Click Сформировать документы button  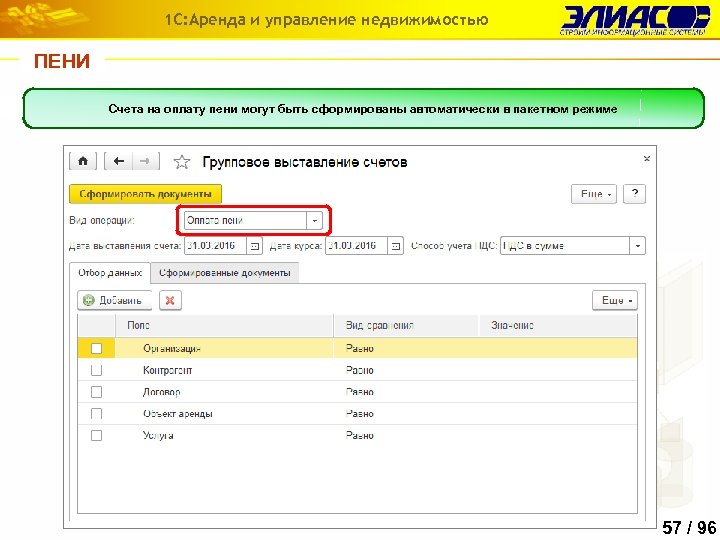[145, 194]
